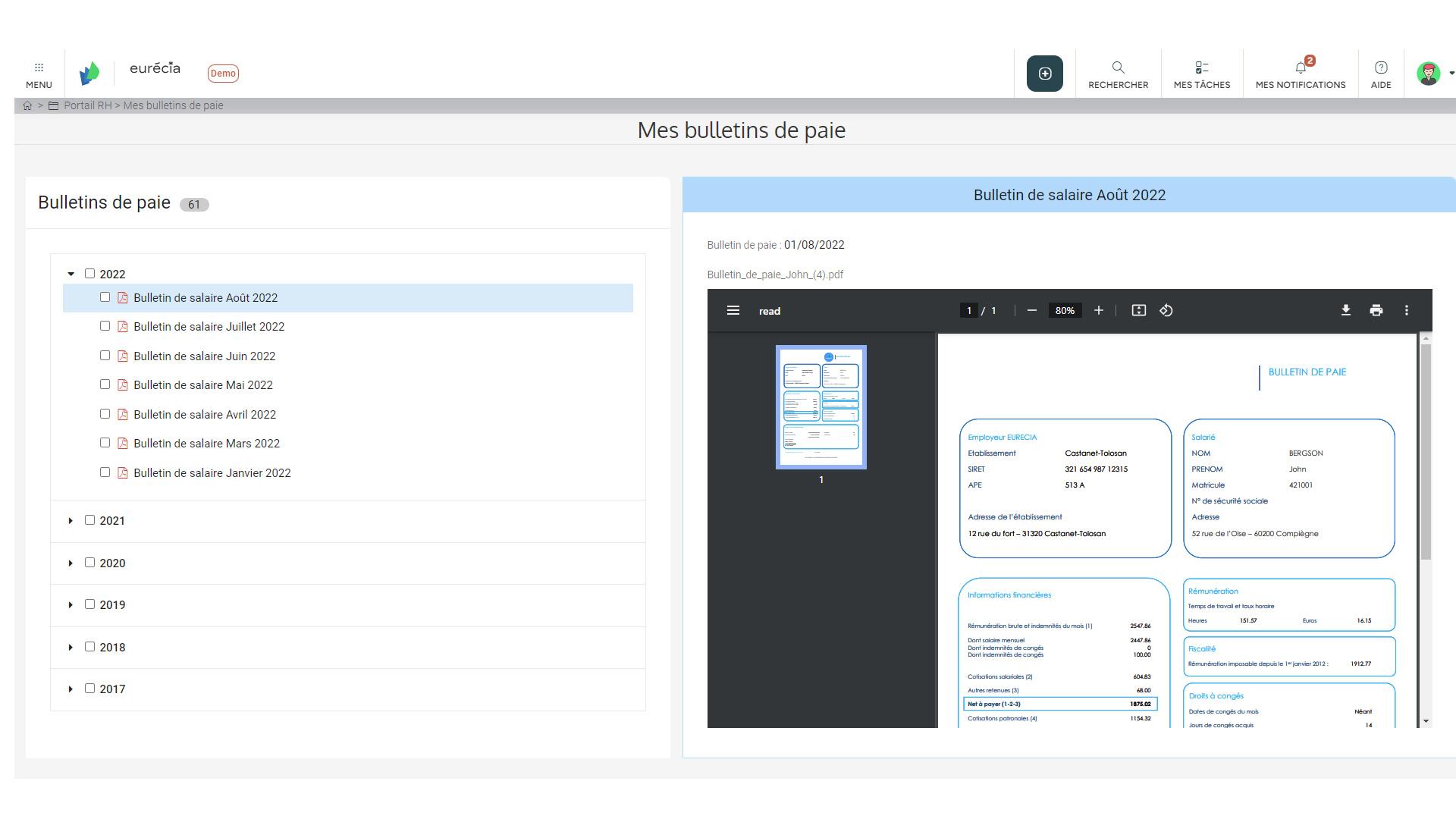Image resolution: width=1456 pixels, height=819 pixels.
Task: Expand the 2020 year group
Action: click(x=70, y=563)
